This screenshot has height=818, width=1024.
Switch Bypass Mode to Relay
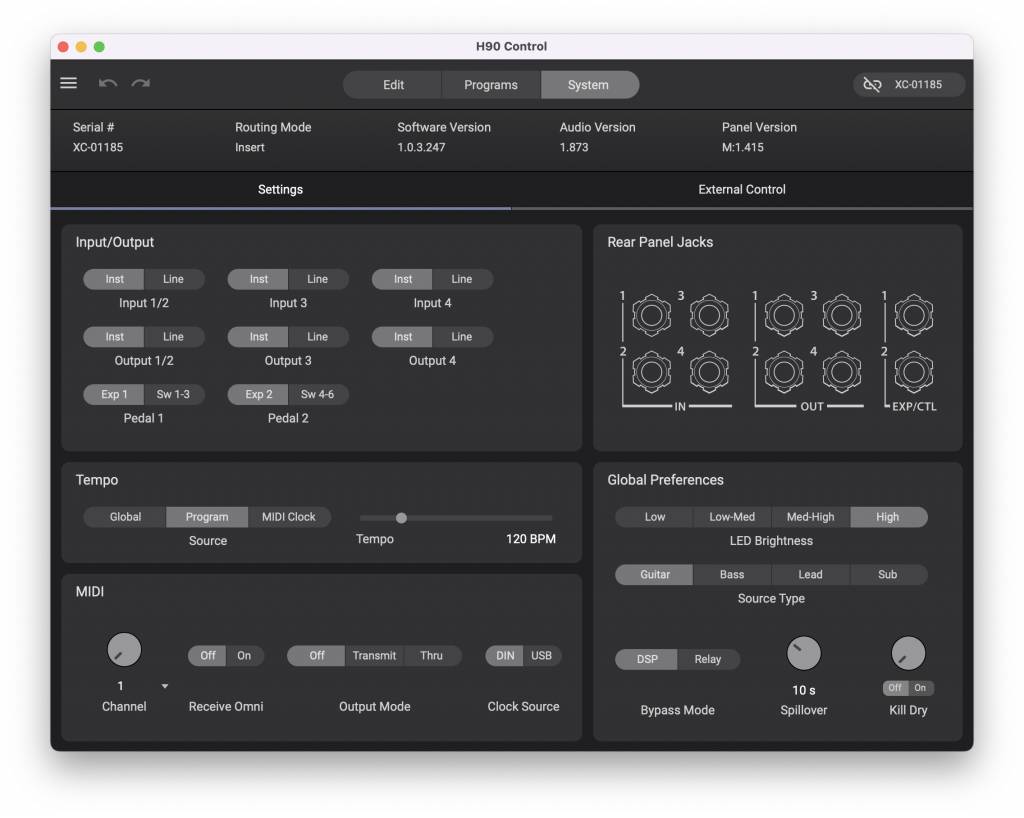point(710,660)
